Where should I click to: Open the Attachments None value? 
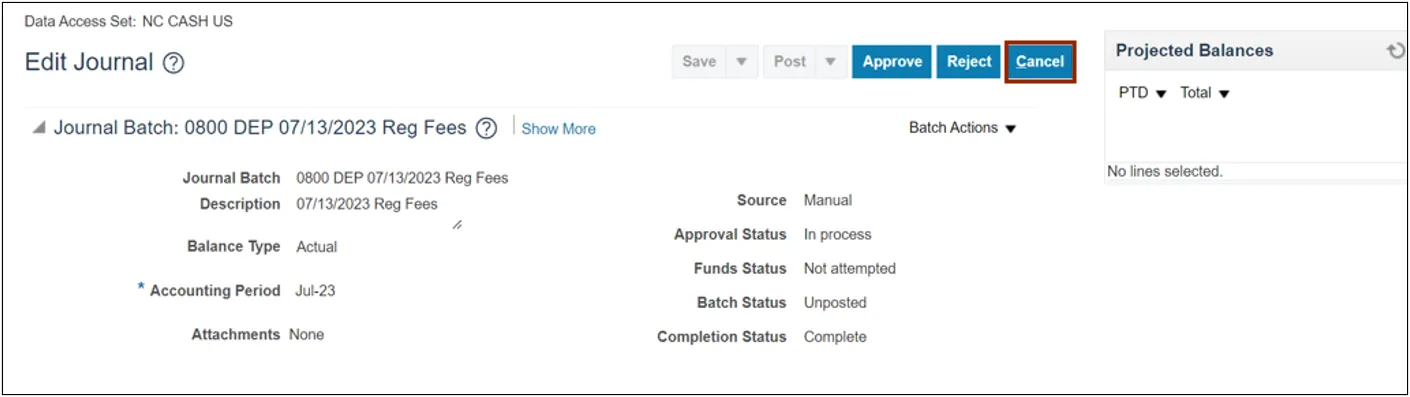pyautogui.click(x=306, y=335)
